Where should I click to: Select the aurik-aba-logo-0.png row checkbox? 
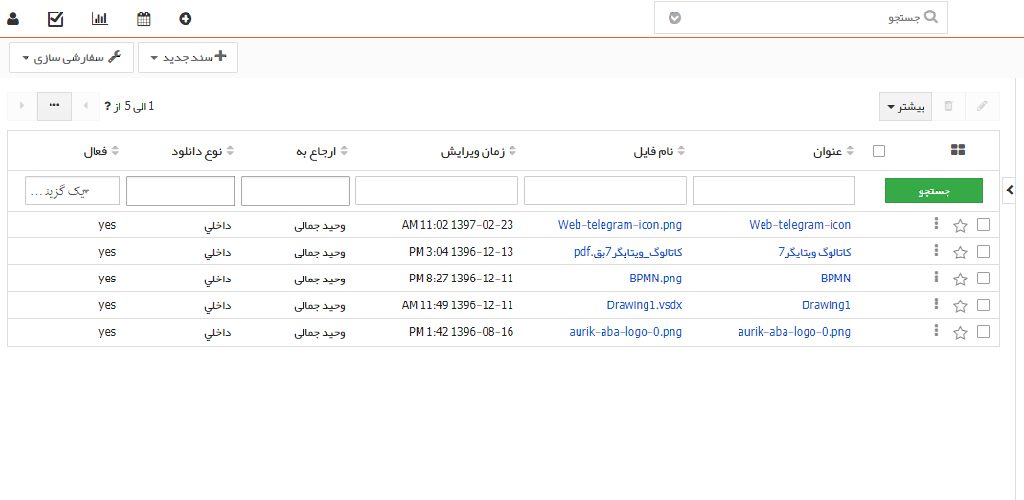tap(983, 331)
